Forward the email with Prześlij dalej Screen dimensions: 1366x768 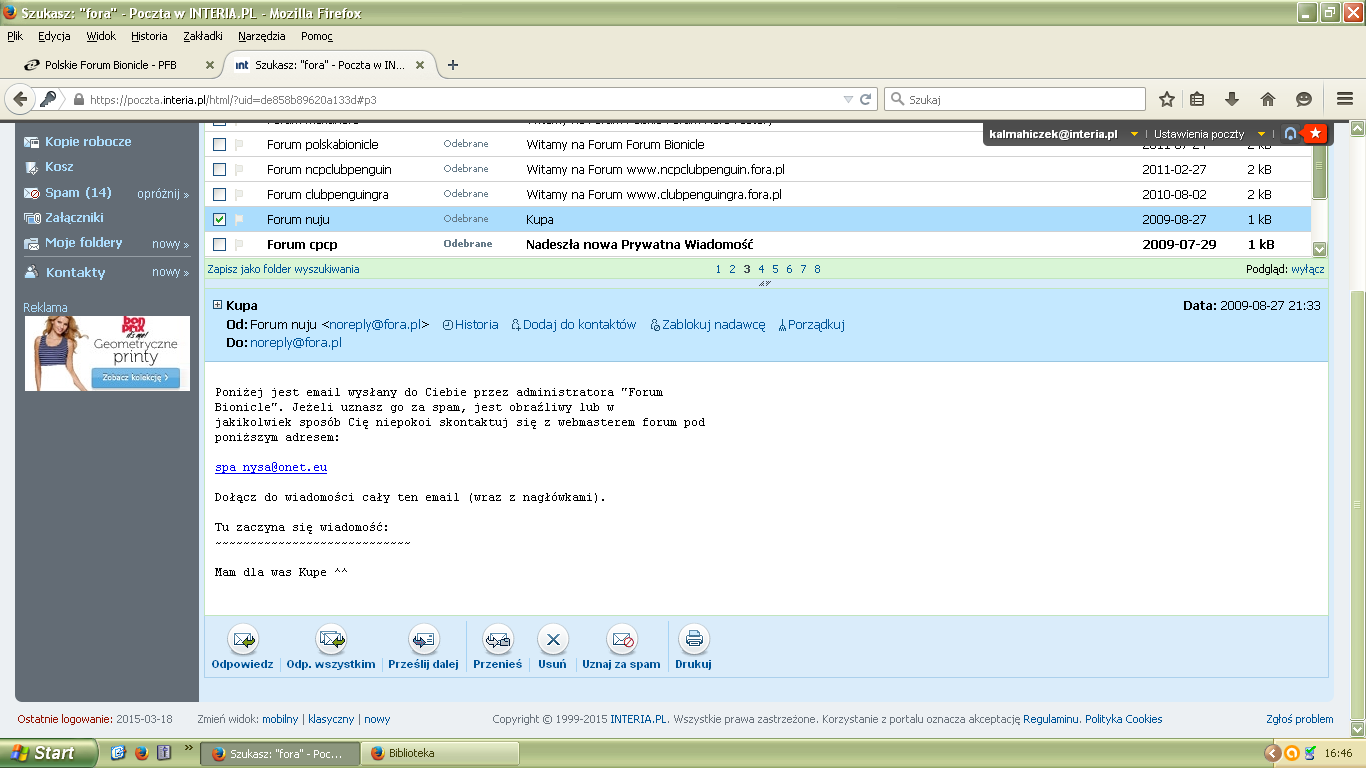click(x=423, y=639)
